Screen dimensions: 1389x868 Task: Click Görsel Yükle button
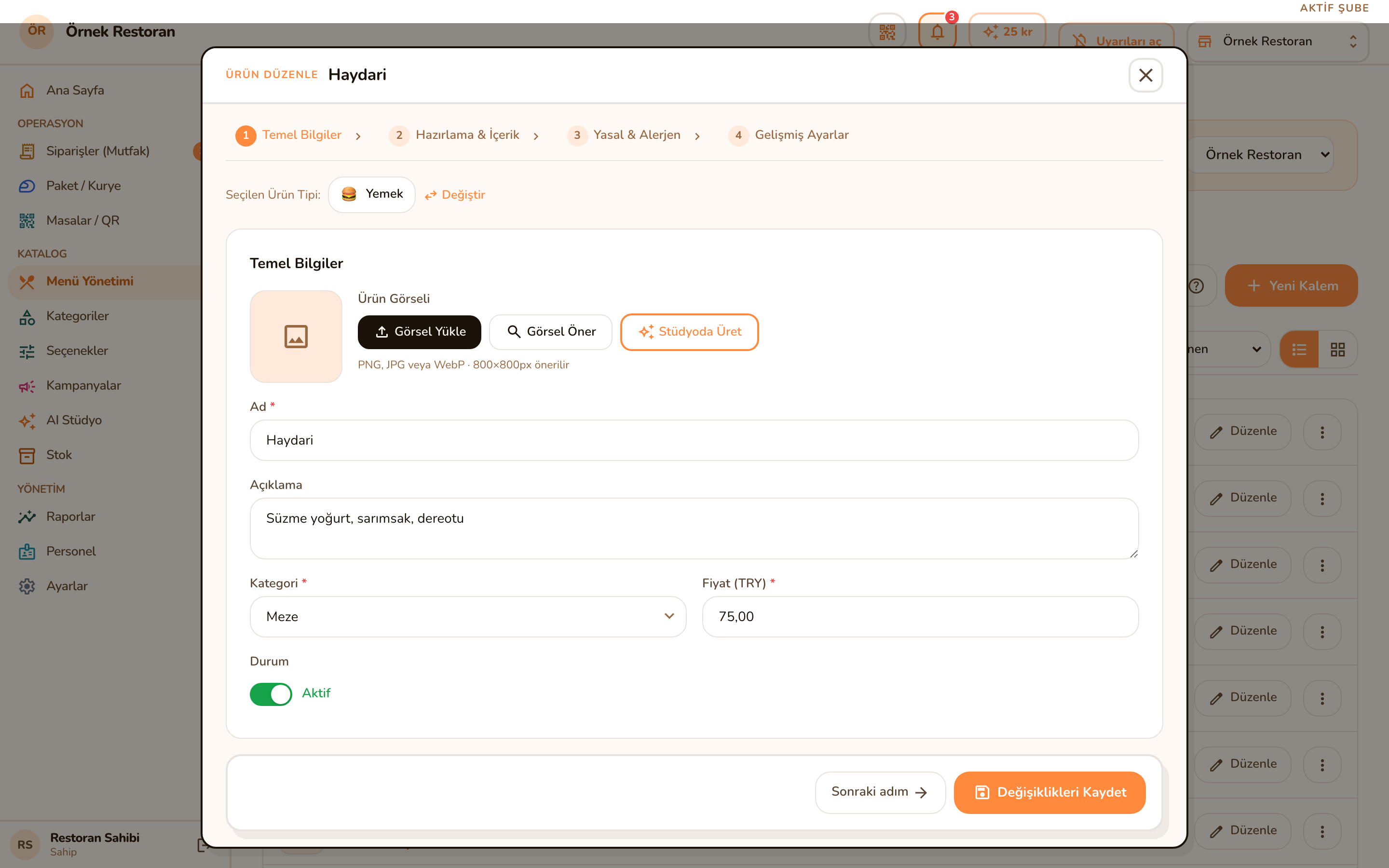point(419,332)
